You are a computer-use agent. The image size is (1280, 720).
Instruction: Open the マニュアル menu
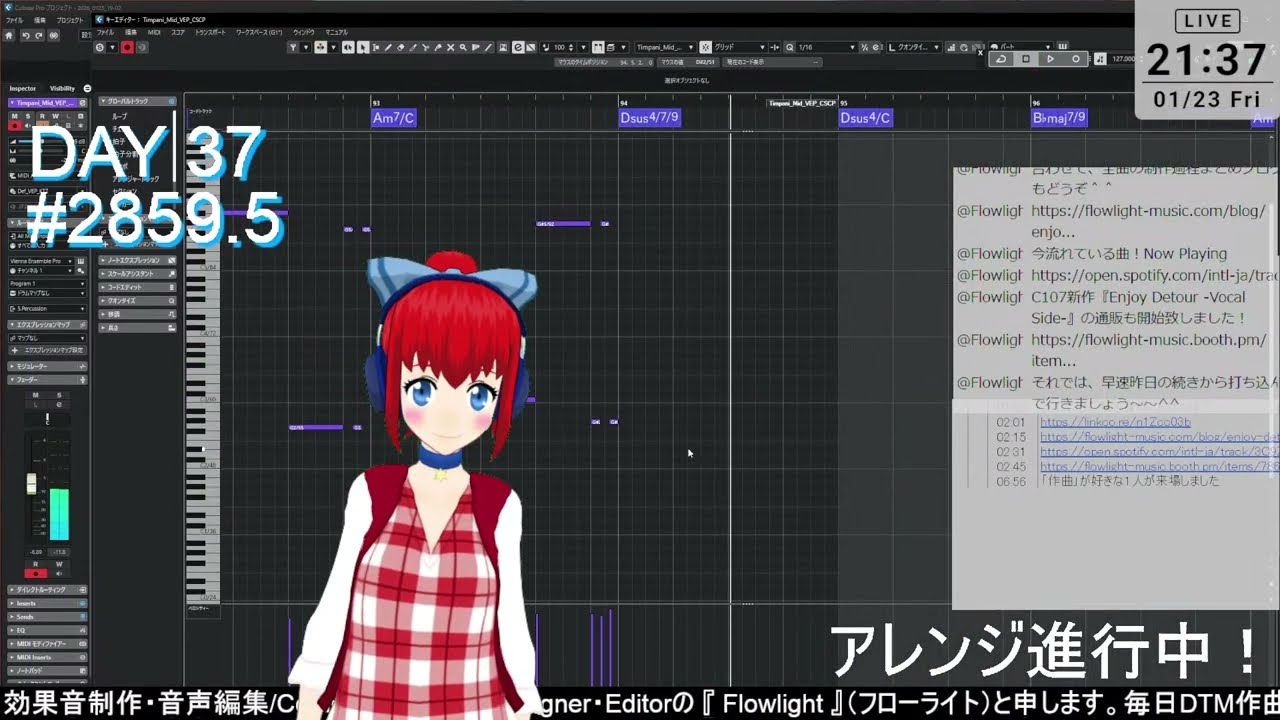coord(336,32)
